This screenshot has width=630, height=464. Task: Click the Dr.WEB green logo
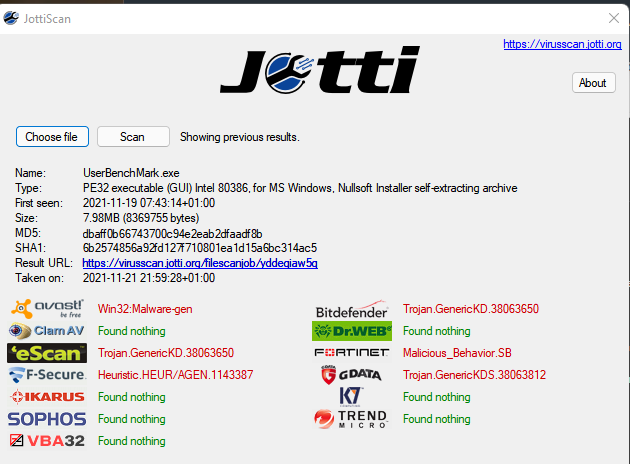pyautogui.click(x=352, y=331)
